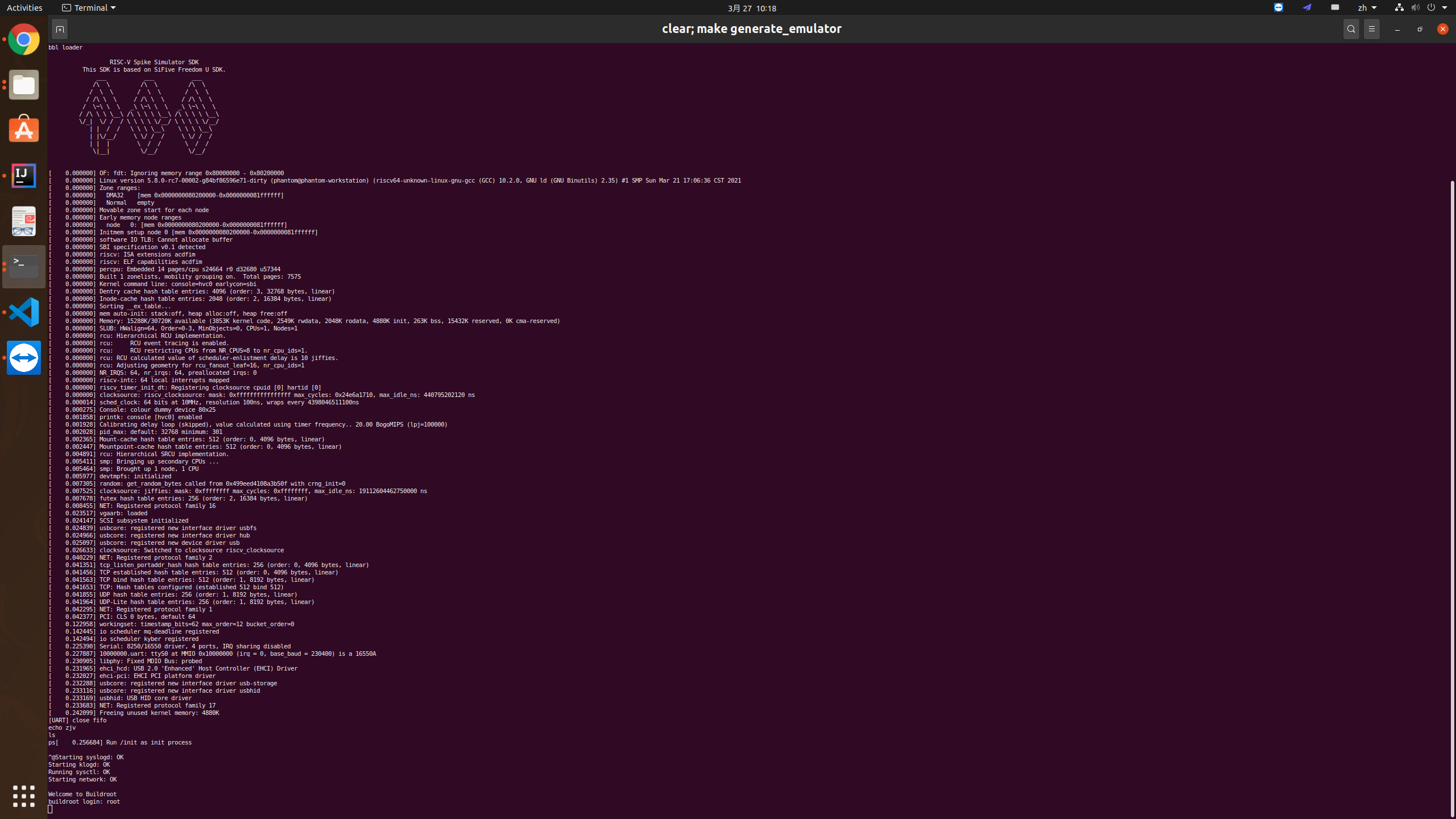
Task: Launch Google Chrome from the dock
Action: (x=24, y=39)
